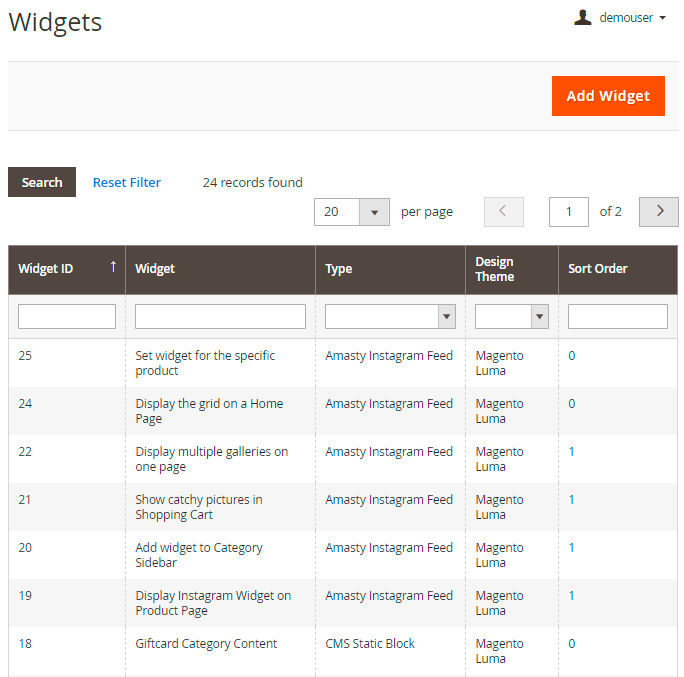Click the Reset Filter link
This screenshot has height=677, width=684.
(x=127, y=182)
